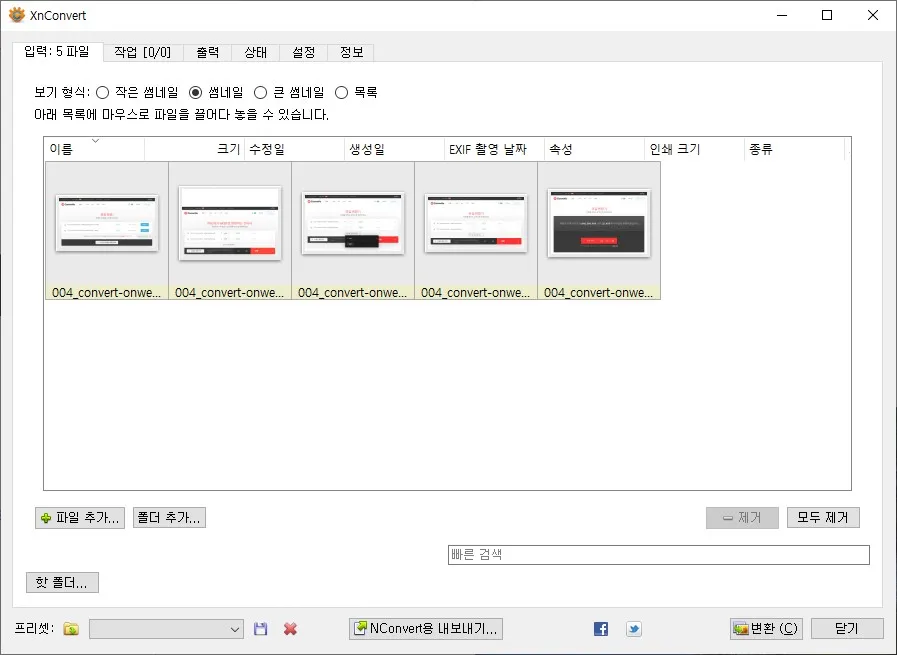
Task: Sort by the 종류 column header
Action: pyautogui.click(x=795, y=149)
